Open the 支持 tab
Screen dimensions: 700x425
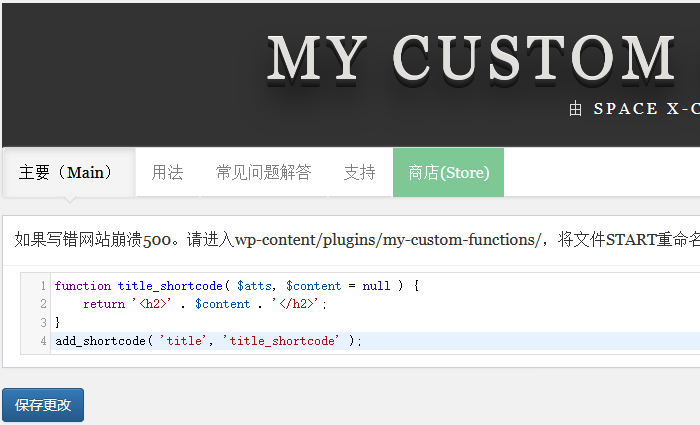(x=360, y=172)
